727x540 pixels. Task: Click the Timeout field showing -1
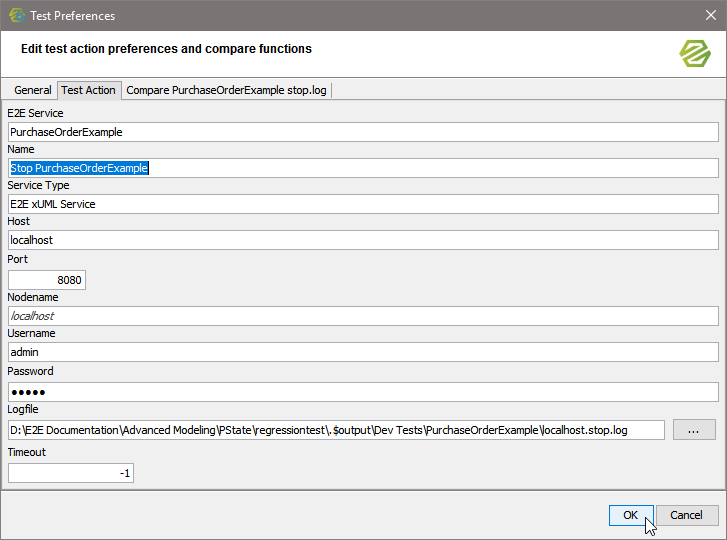[71, 473]
